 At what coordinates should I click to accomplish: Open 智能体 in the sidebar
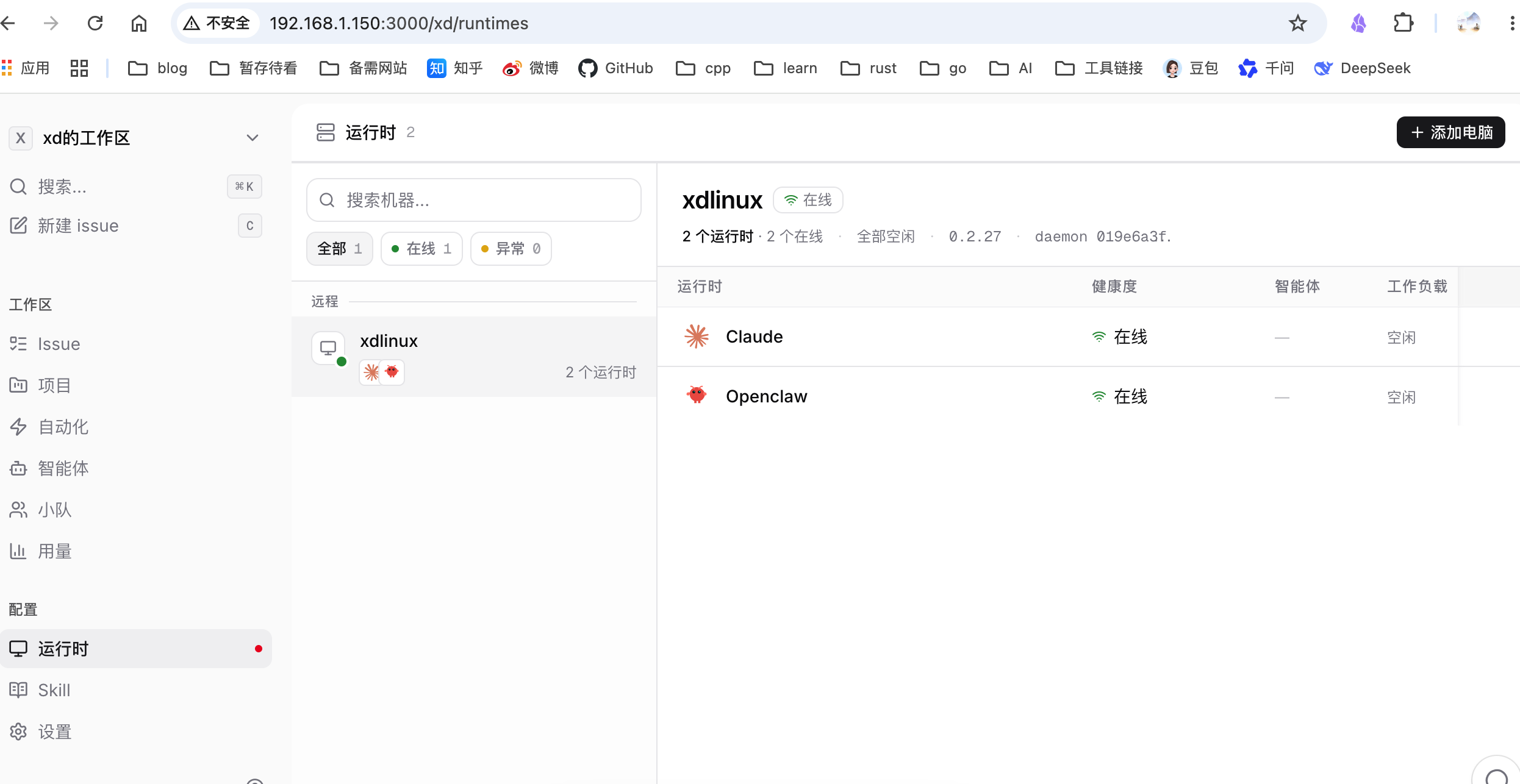[135, 468]
